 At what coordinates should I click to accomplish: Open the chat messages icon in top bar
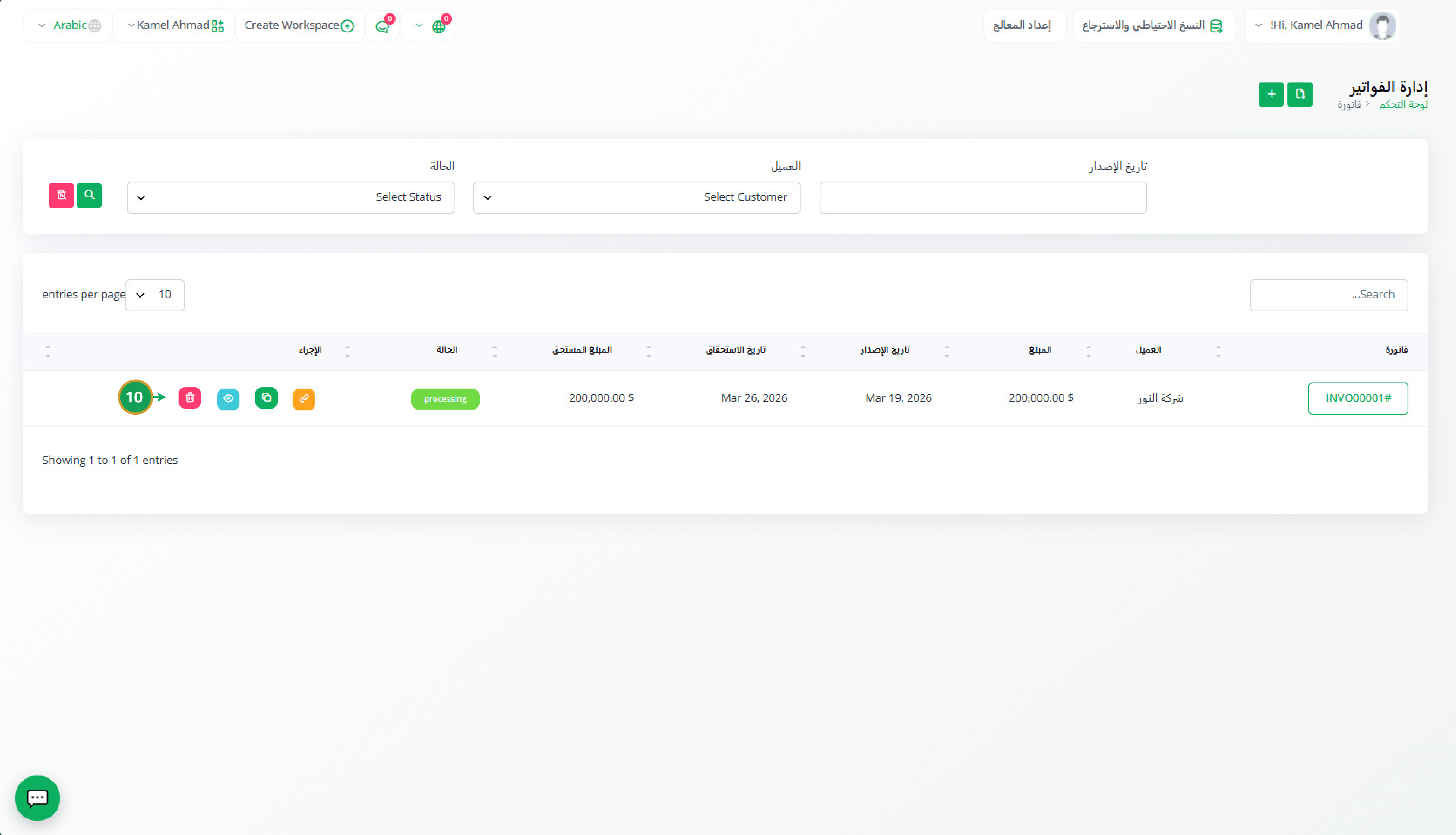tap(383, 26)
